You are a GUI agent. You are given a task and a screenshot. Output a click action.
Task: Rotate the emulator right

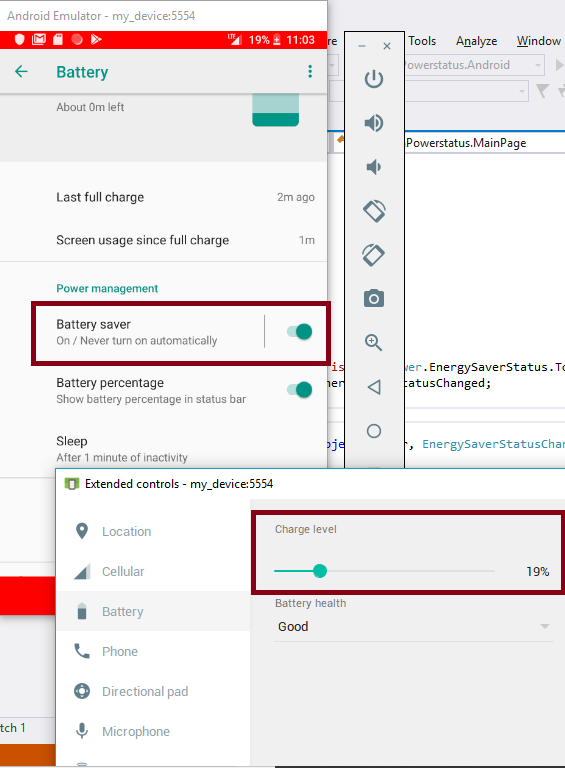[374, 255]
